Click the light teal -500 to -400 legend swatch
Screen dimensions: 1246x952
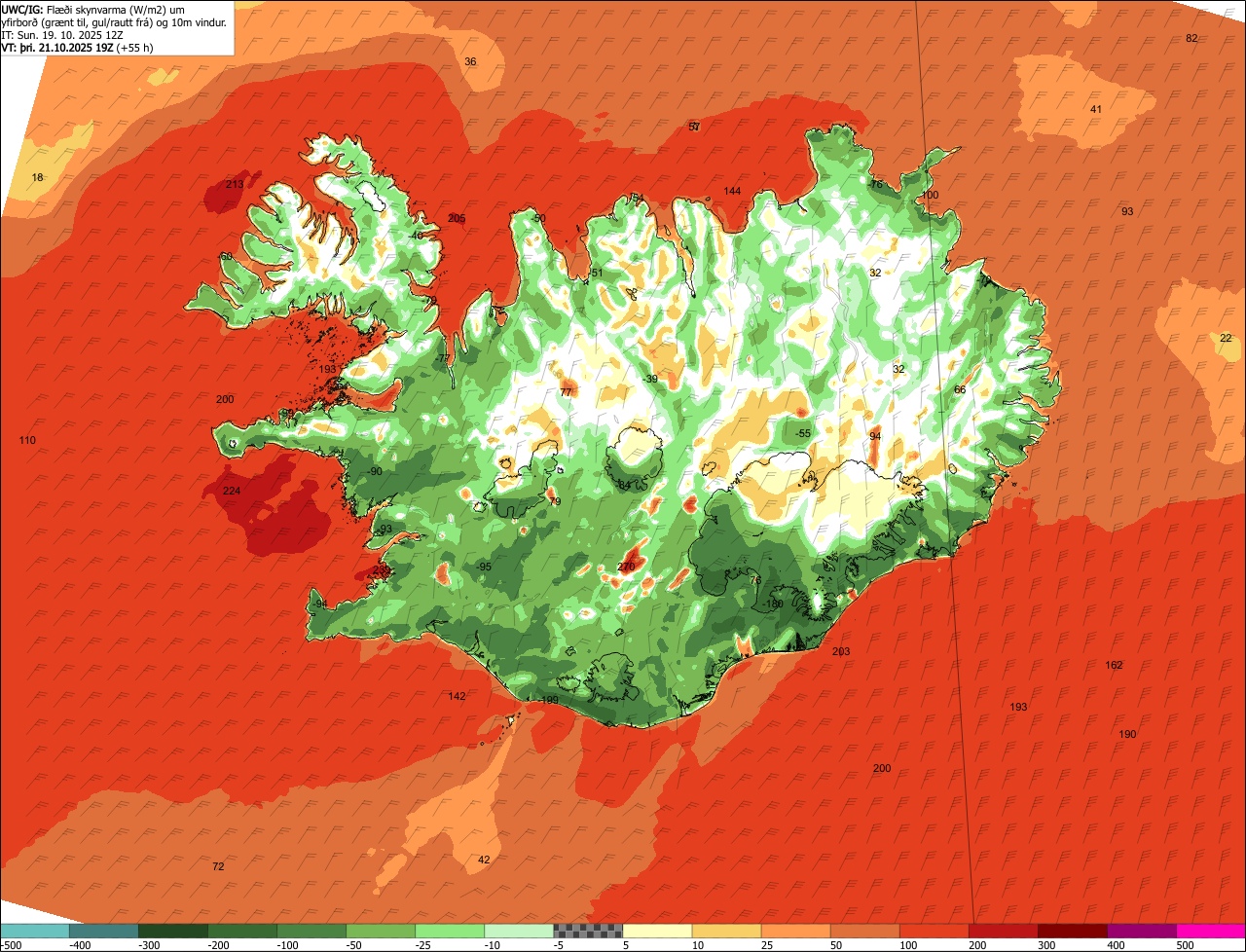[x=34, y=931]
